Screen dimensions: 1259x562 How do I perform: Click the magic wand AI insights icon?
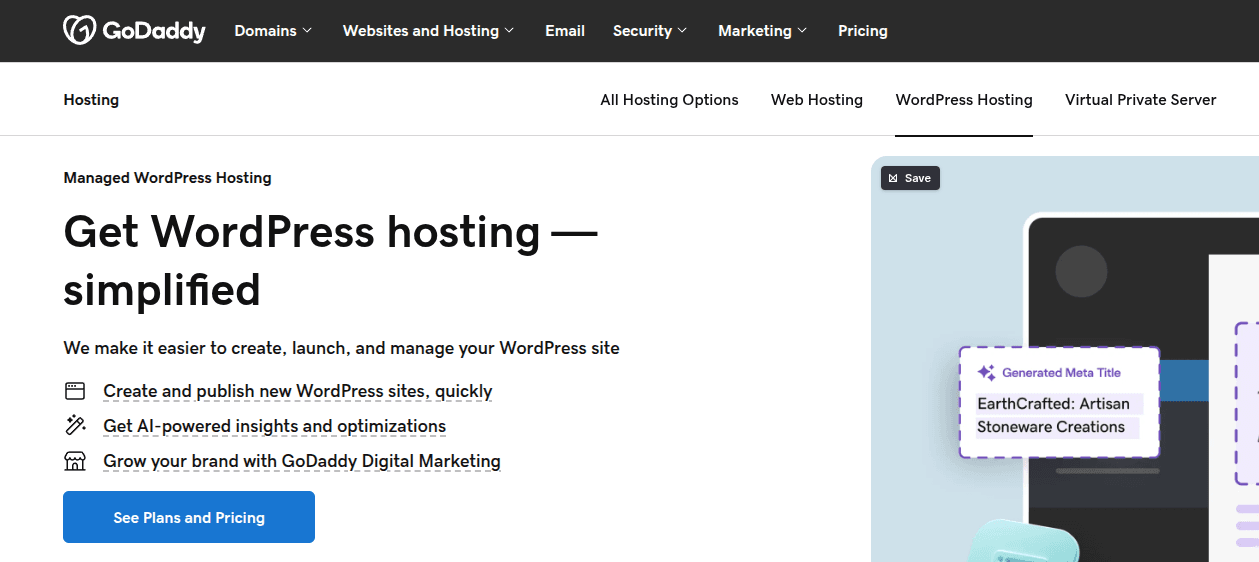click(75, 426)
